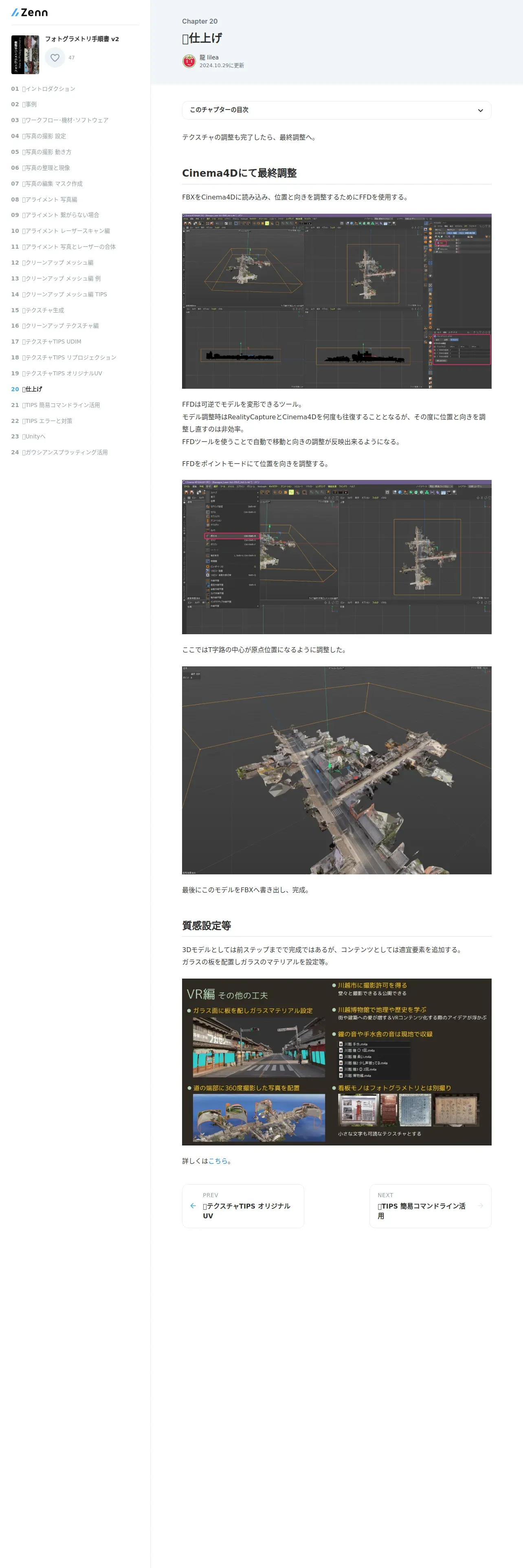Image resolution: width=523 pixels, height=1568 pixels.
Task: Open the book cover thumbnail
Action: [x=25, y=55]
